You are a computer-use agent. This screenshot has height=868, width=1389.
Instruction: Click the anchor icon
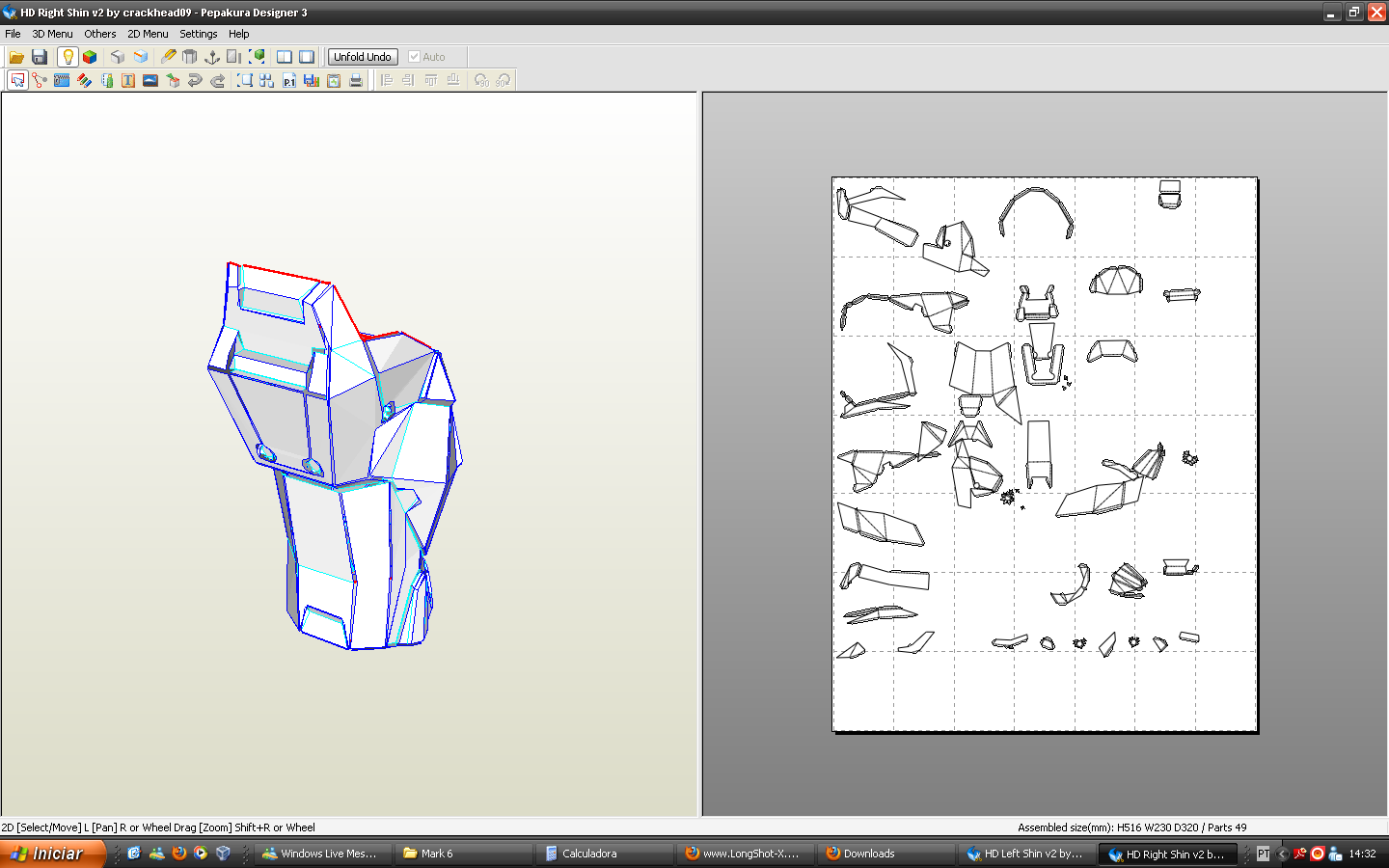[x=212, y=57]
